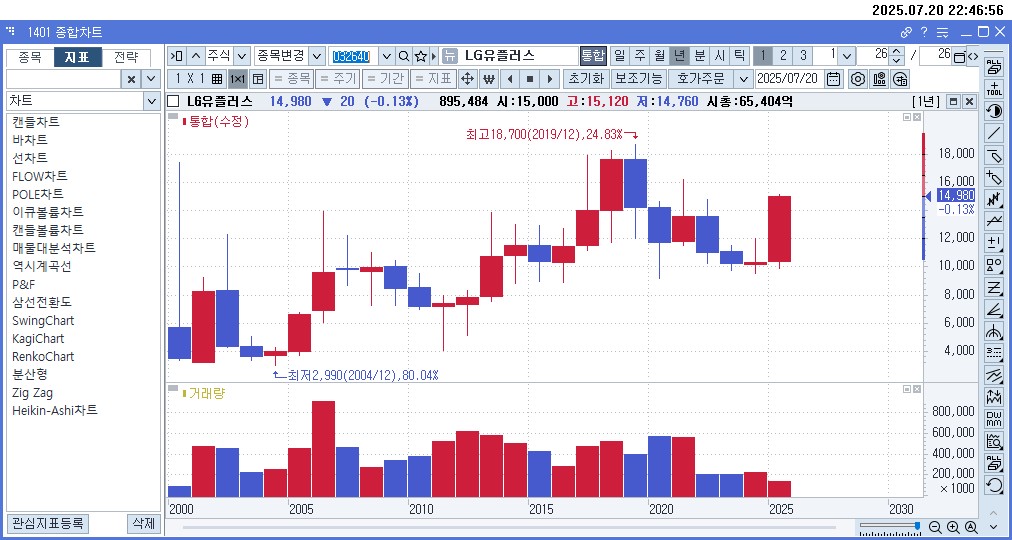Select the line-through-chart tool icon
Screen dimensions: 1012x540
[994, 221]
